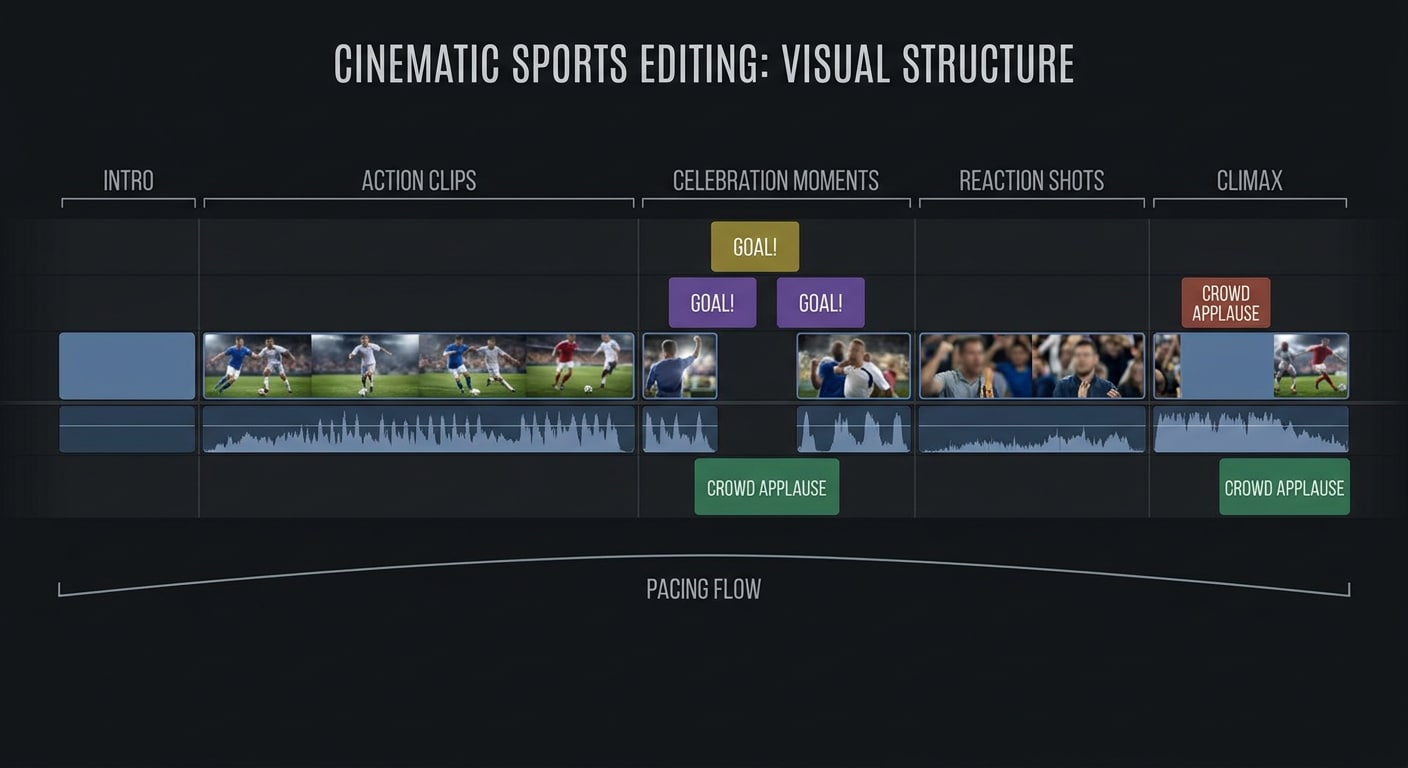Select the blank blue Intro video clip

click(127, 366)
